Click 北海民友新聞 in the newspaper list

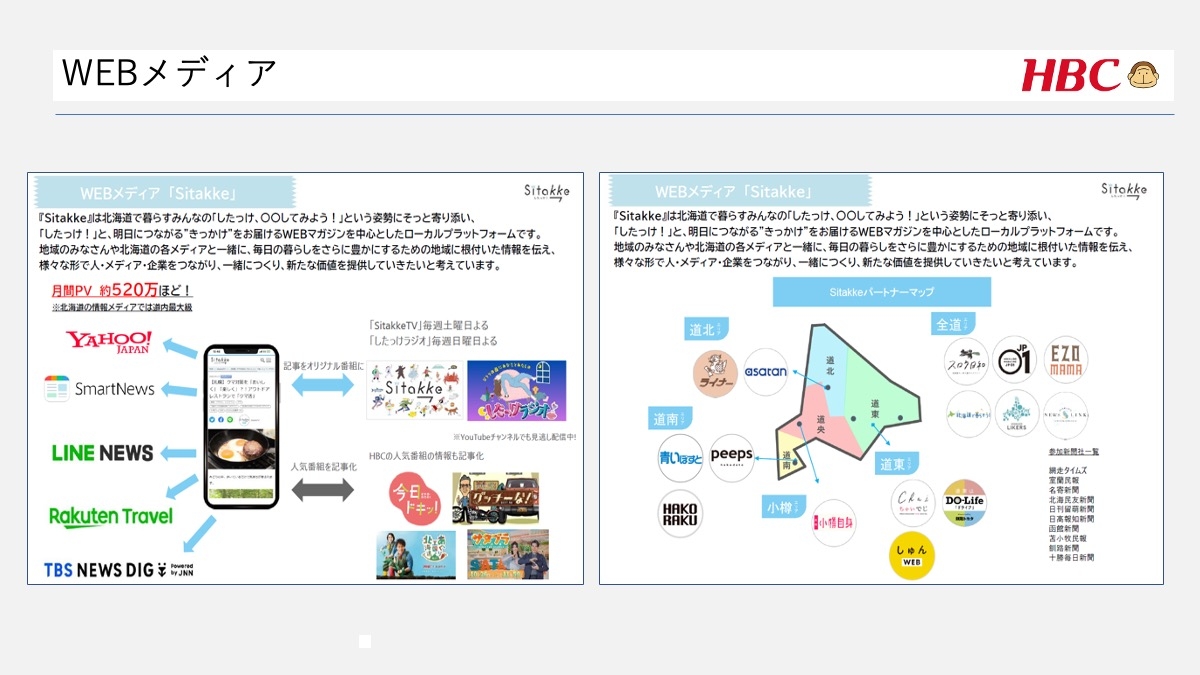click(1072, 500)
